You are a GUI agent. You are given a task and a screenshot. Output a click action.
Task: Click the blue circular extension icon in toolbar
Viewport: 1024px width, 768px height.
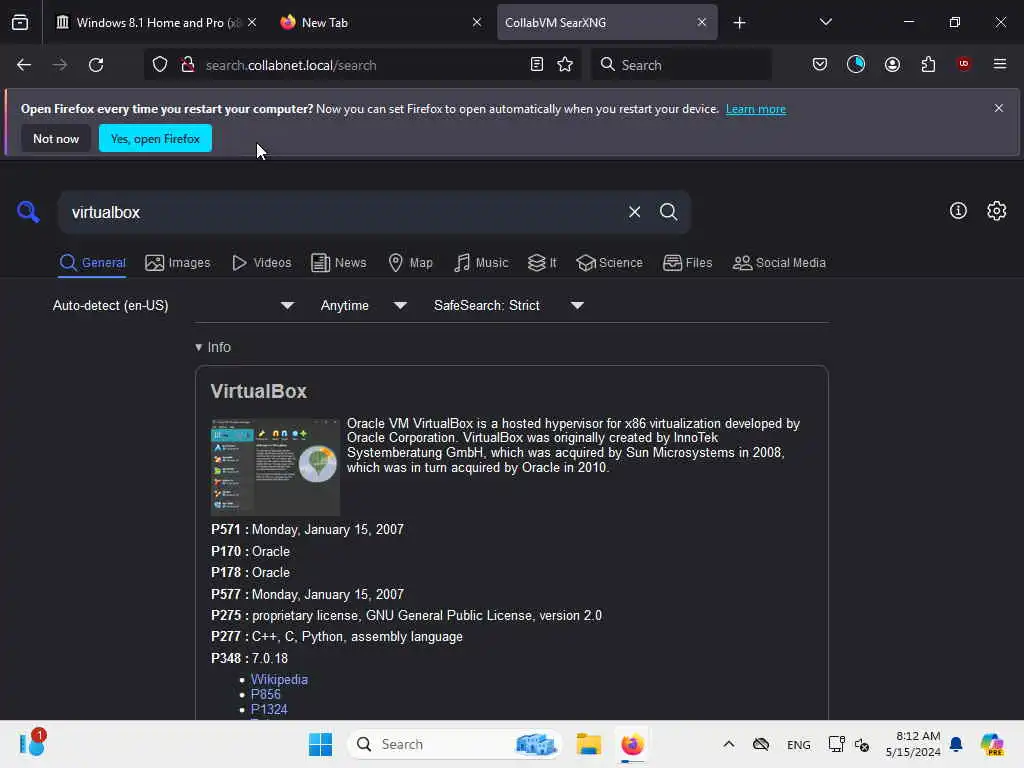click(856, 64)
